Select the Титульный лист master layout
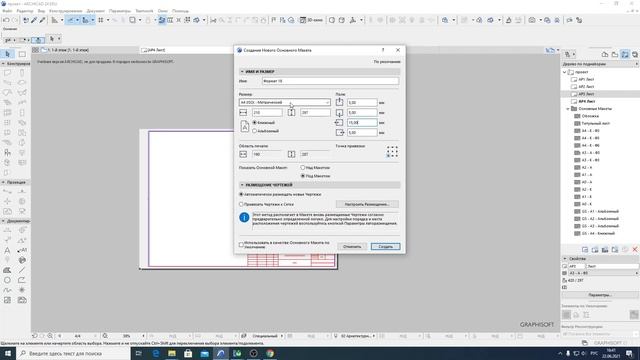 pyautogui.click(x=596, y=123)
